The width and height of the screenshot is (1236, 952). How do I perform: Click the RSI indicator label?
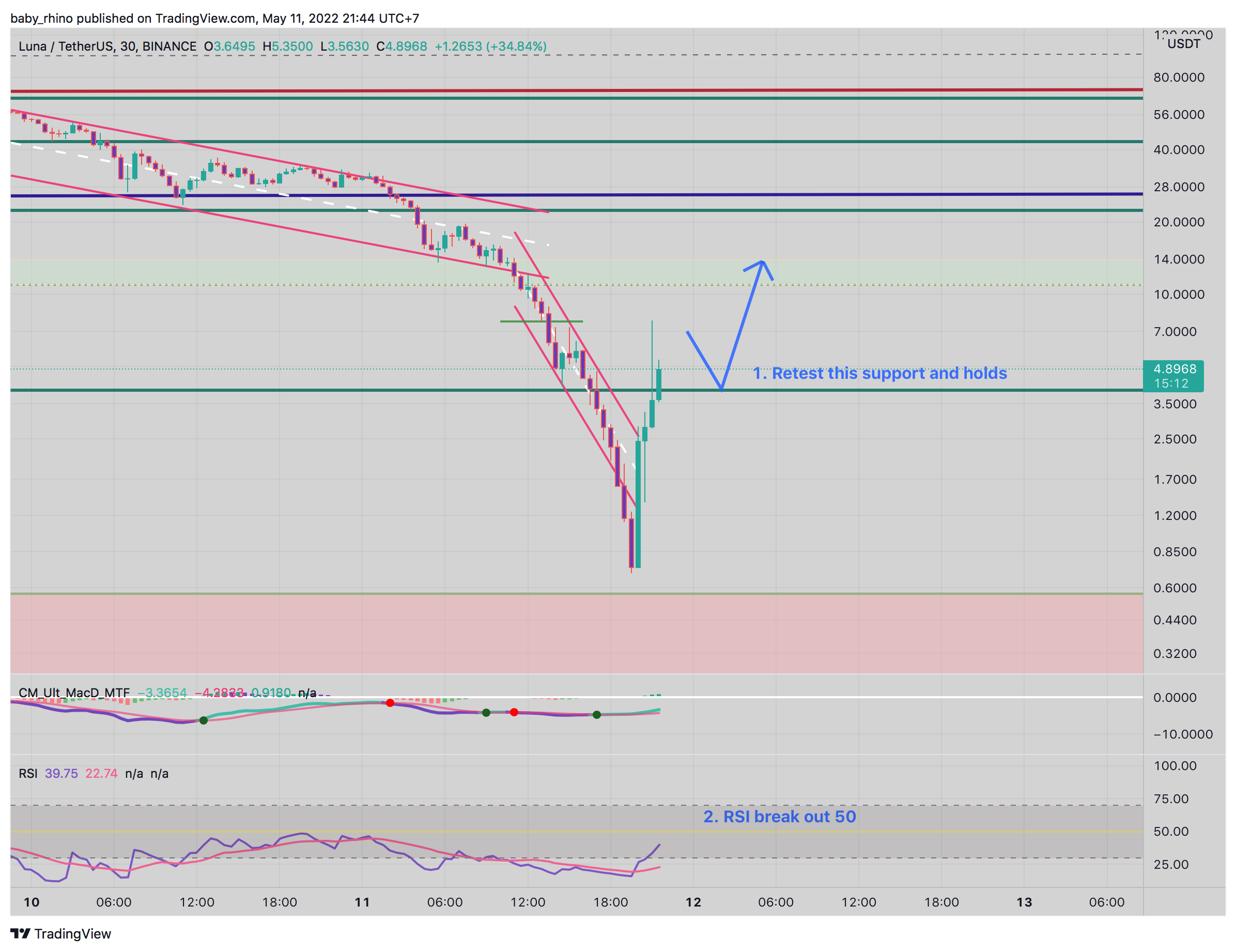point(28,773)
